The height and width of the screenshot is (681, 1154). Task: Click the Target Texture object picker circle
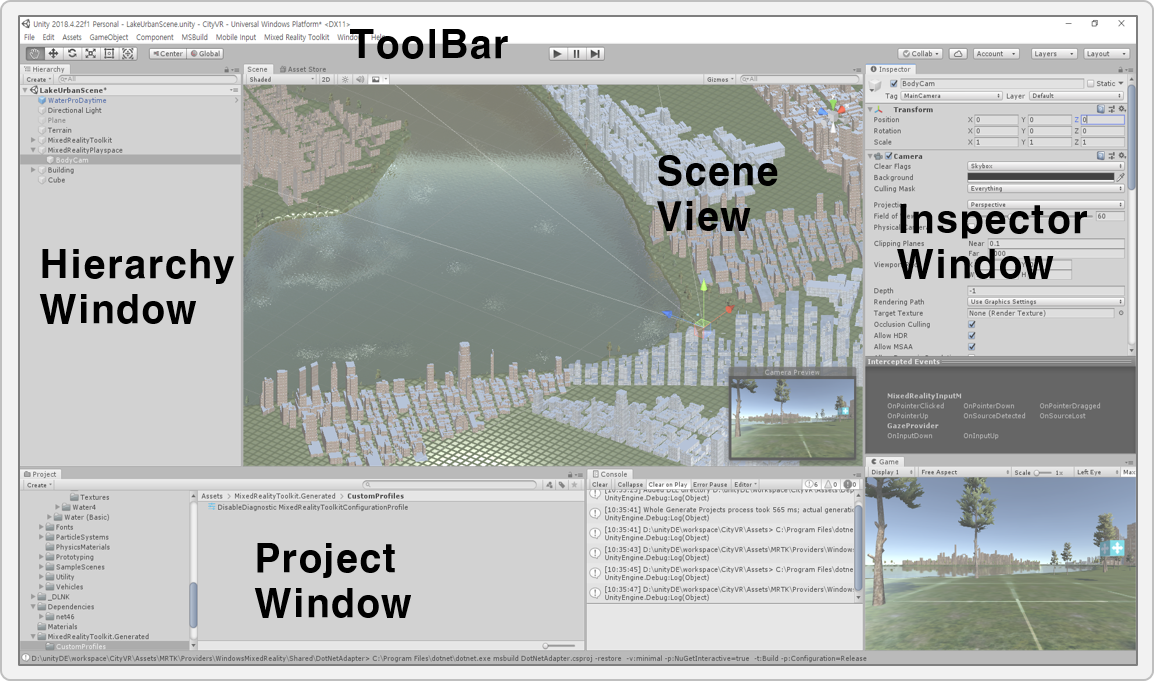1121,313
